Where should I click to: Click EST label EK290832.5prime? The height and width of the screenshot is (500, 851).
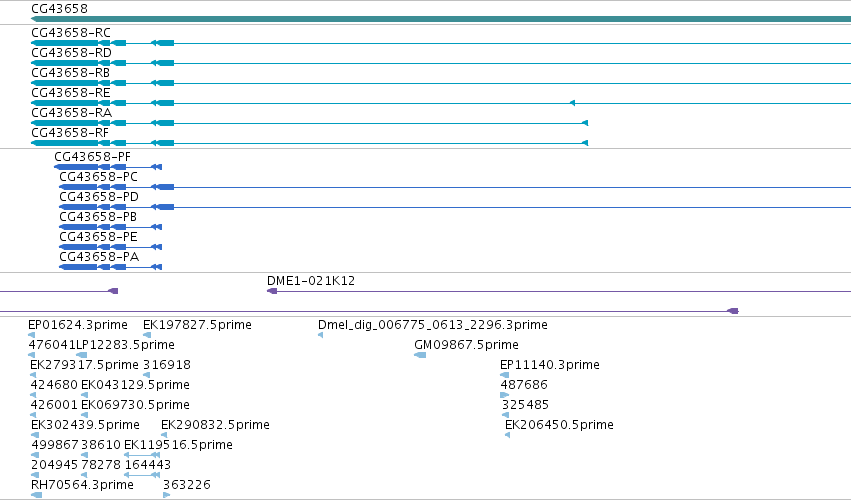215,425
